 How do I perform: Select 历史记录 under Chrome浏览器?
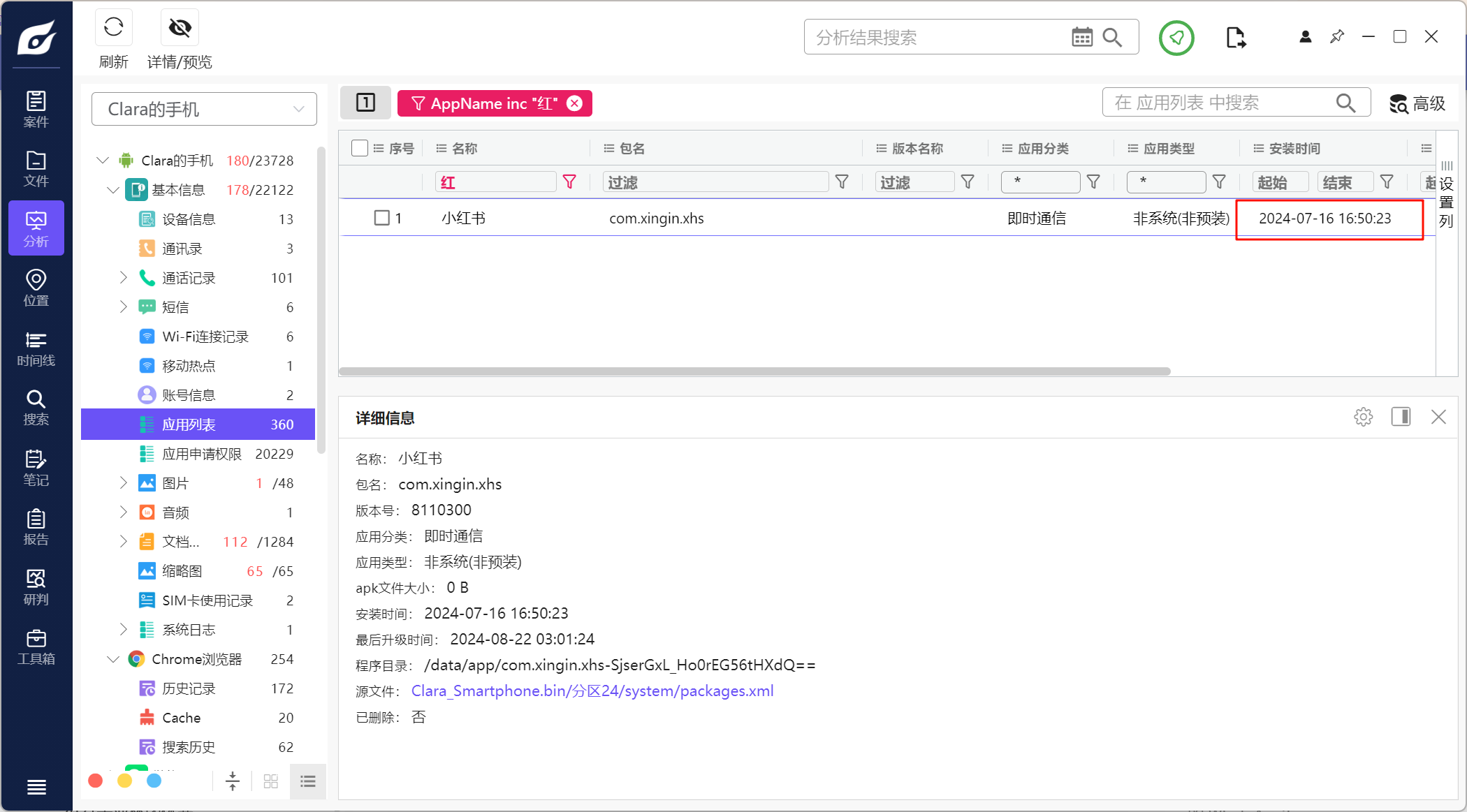pyautogui.click(x=189, y=688)
